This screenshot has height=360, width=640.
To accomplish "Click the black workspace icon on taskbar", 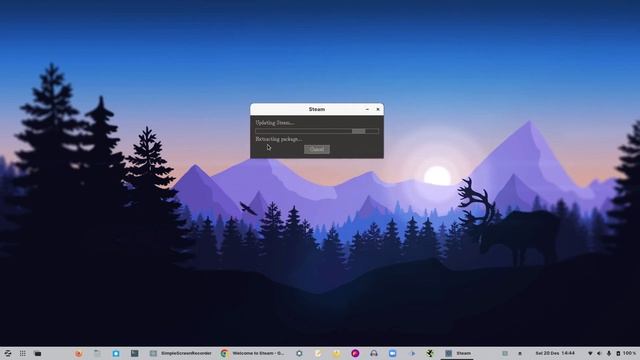I will pos(38,353).
